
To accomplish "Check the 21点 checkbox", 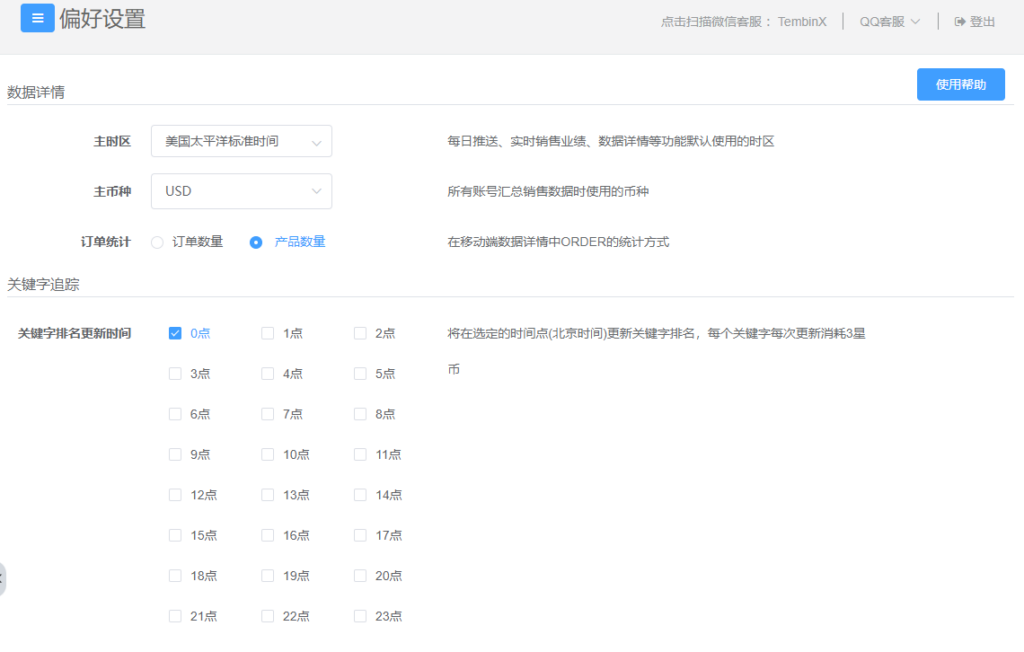I will (x=175, y=616).
